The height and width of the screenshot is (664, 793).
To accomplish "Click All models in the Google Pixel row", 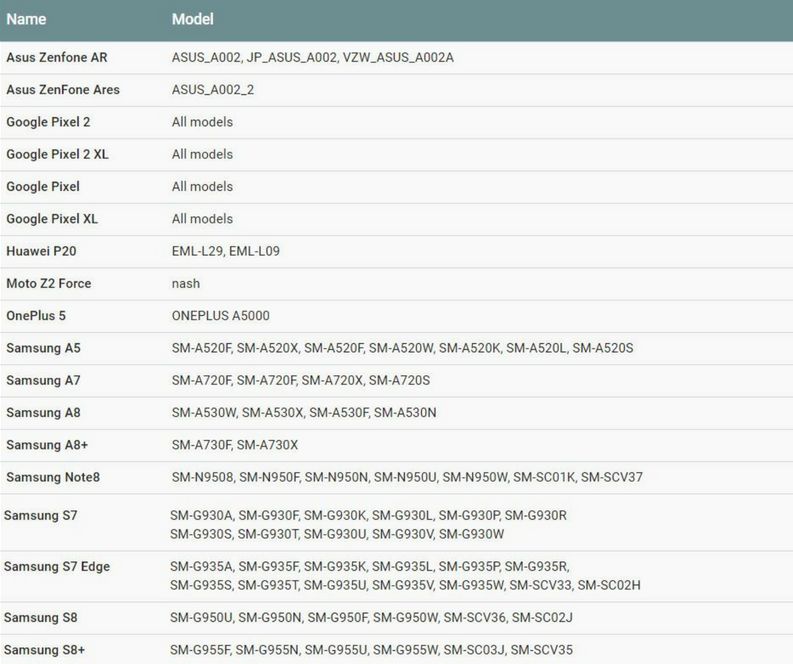I will pos(202,187).
